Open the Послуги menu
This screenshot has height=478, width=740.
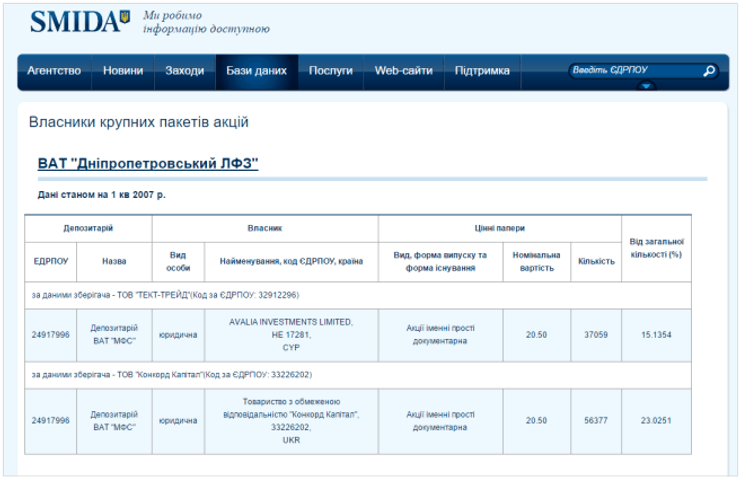point(331,71)
